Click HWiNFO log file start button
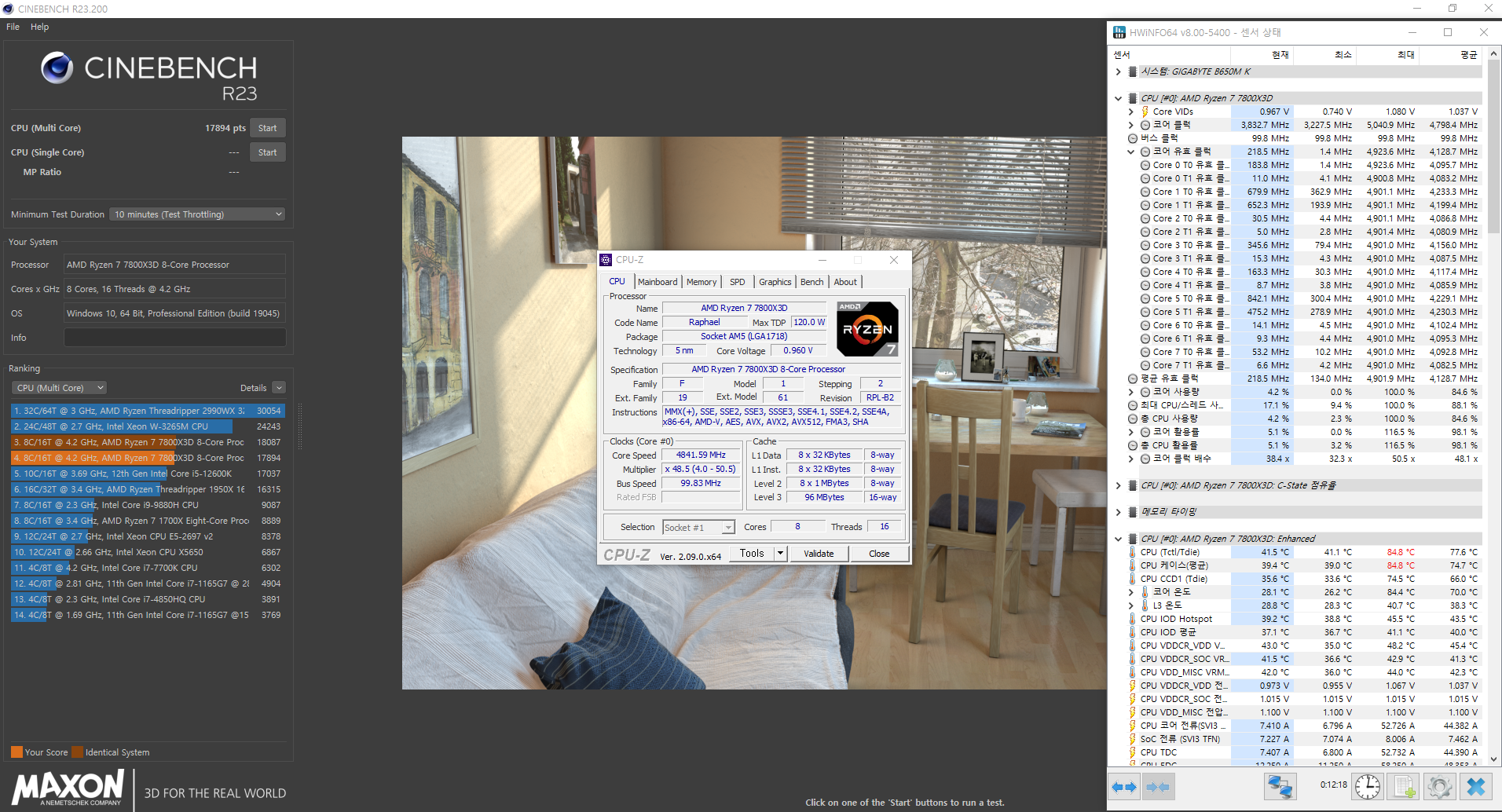The image size is (1502, 812). [1405, 786]
